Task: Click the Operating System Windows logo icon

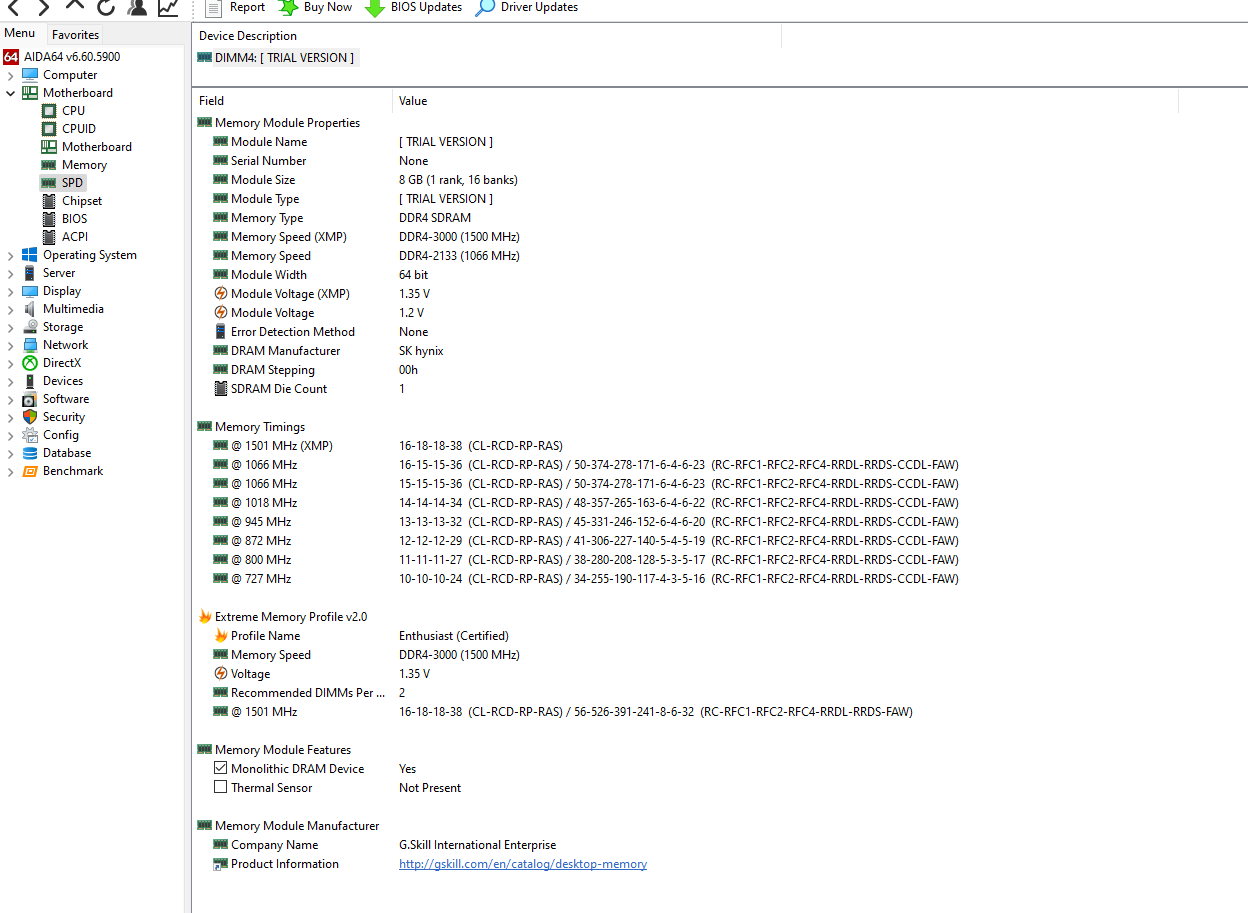Action: pyautogui.click(x=30, y=255)
